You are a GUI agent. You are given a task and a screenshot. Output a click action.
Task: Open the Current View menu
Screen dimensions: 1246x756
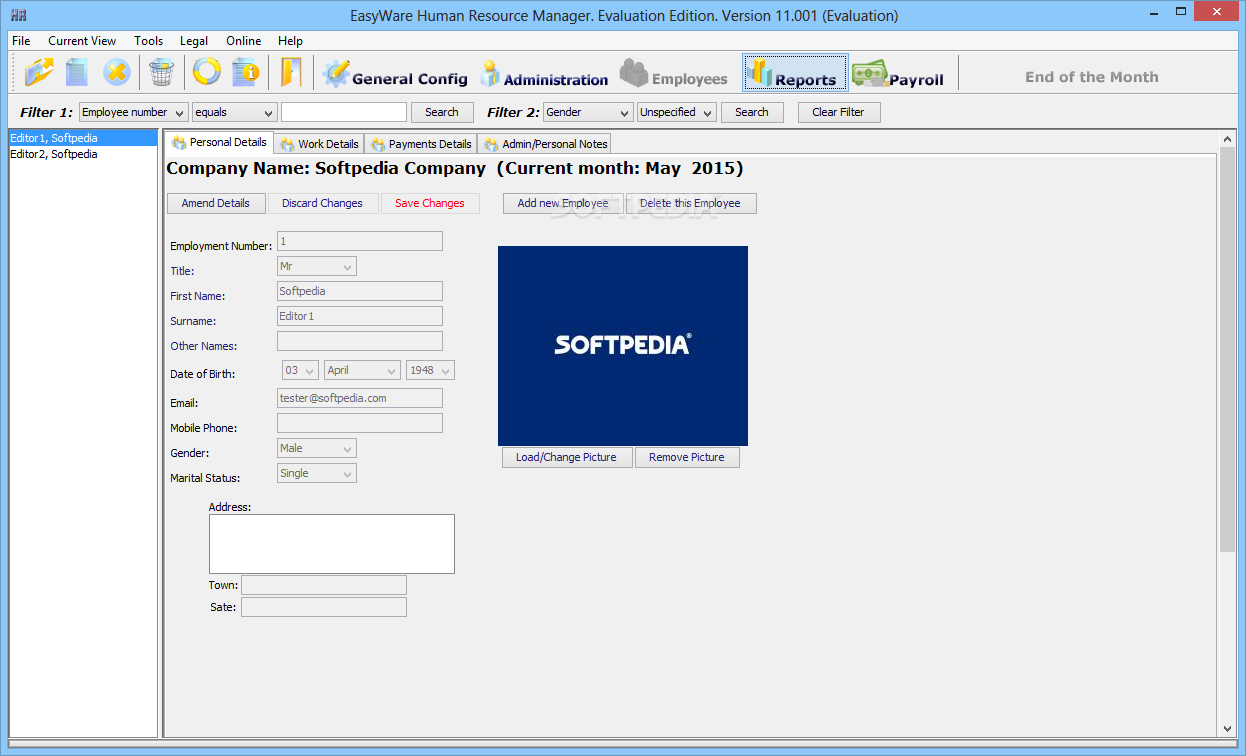pos(82,41)
